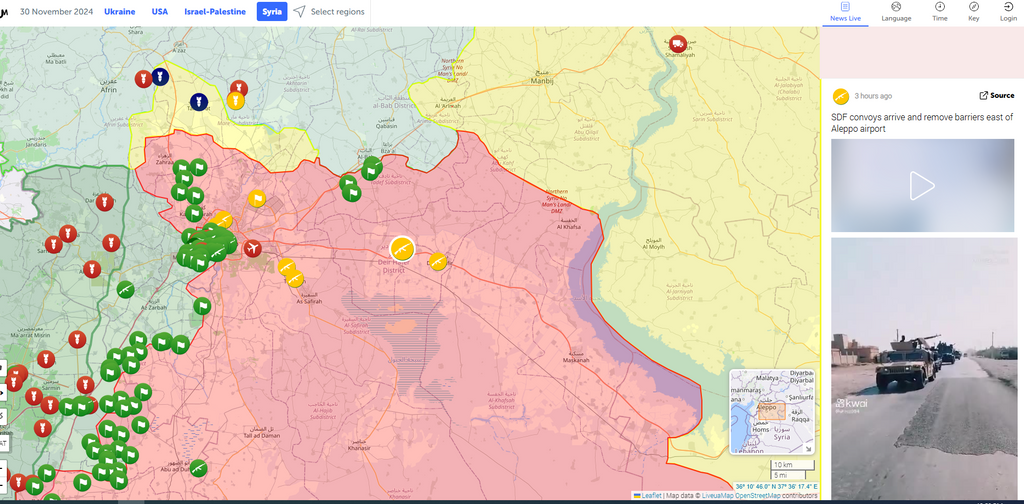The height and width of the screenshot is (504, 1024).
Task: Open the military convoy photo thumbnail
Action: coord(922,368)
